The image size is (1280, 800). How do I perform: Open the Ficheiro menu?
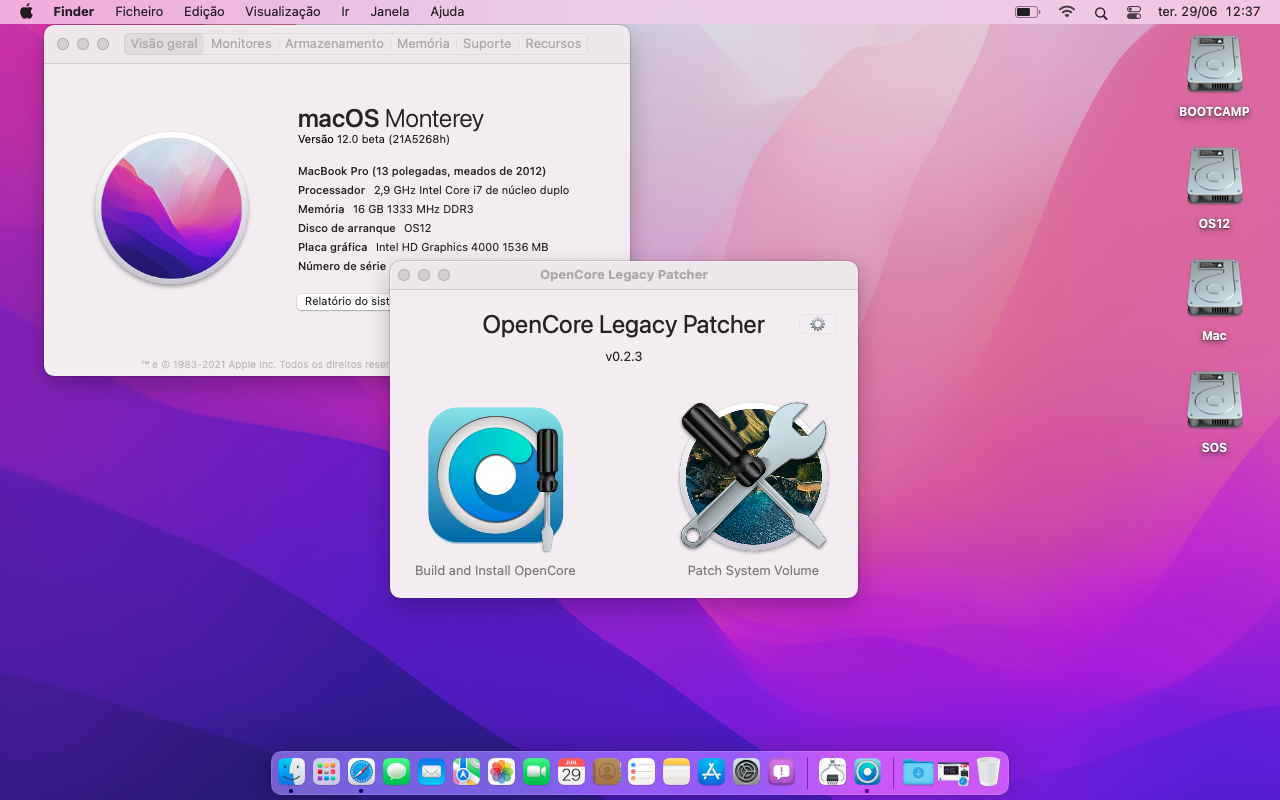[x=139, y=12]
